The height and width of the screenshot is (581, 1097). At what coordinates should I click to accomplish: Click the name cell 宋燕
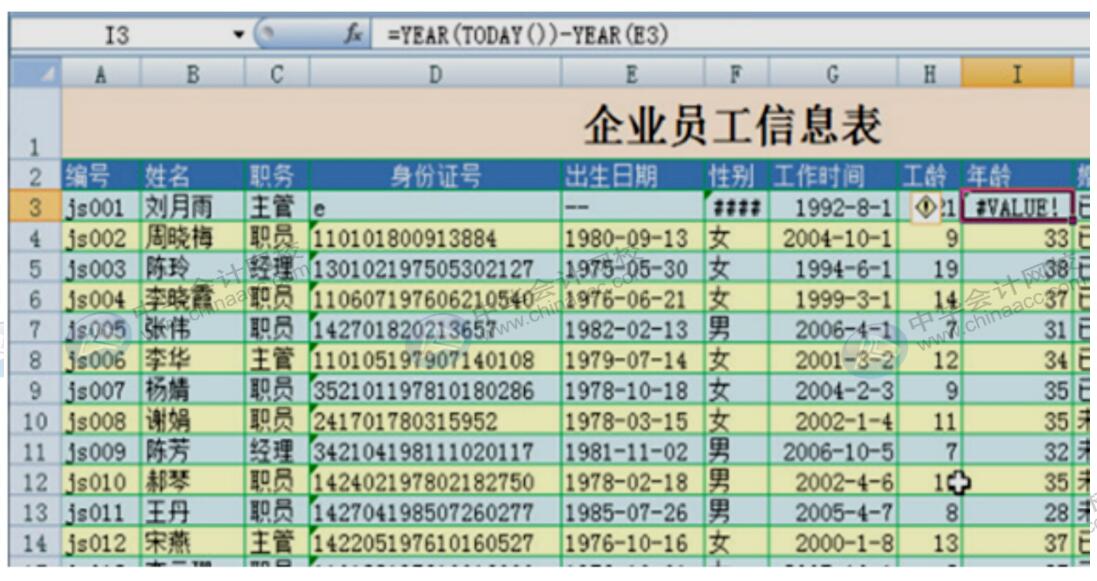pyautogui.click(x=192, y=542)
